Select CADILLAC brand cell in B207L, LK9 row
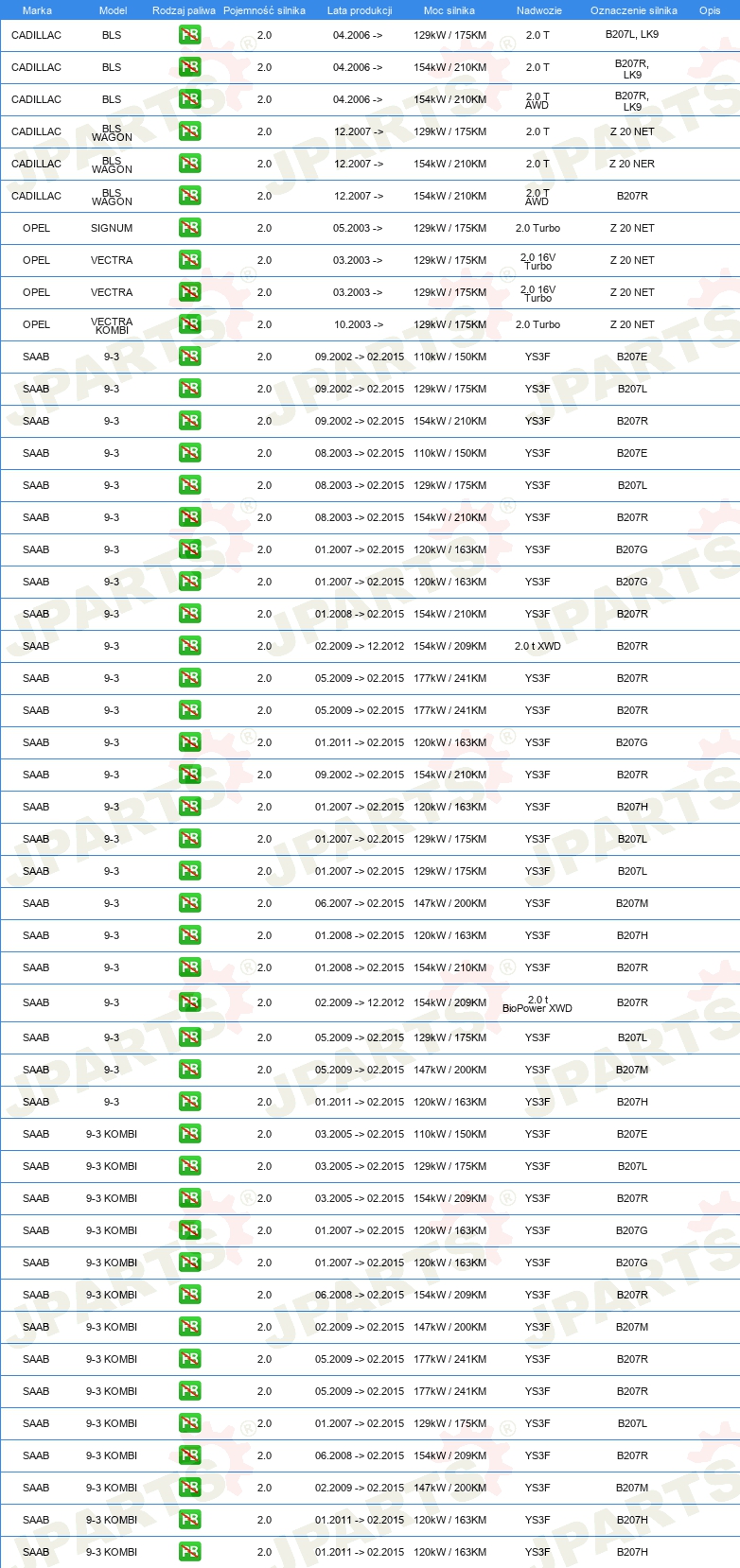The height and width of the screenshot is (1568, 740). tap(36, 35)
